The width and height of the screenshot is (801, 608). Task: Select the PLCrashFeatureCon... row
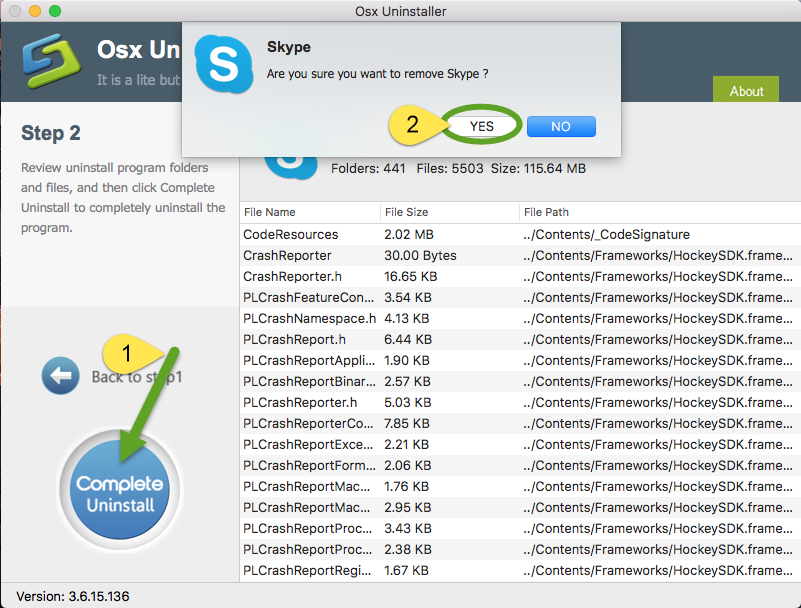click(x=520, y=297)
